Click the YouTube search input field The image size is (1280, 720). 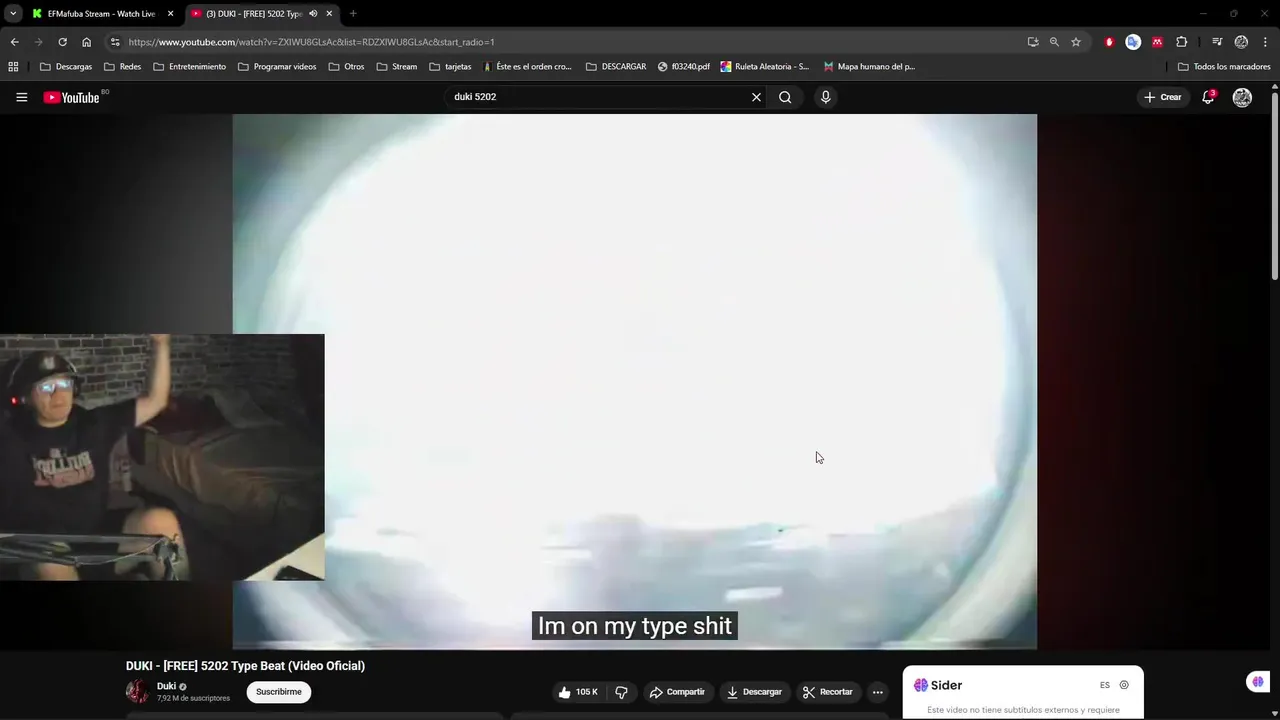click(600, 97)
